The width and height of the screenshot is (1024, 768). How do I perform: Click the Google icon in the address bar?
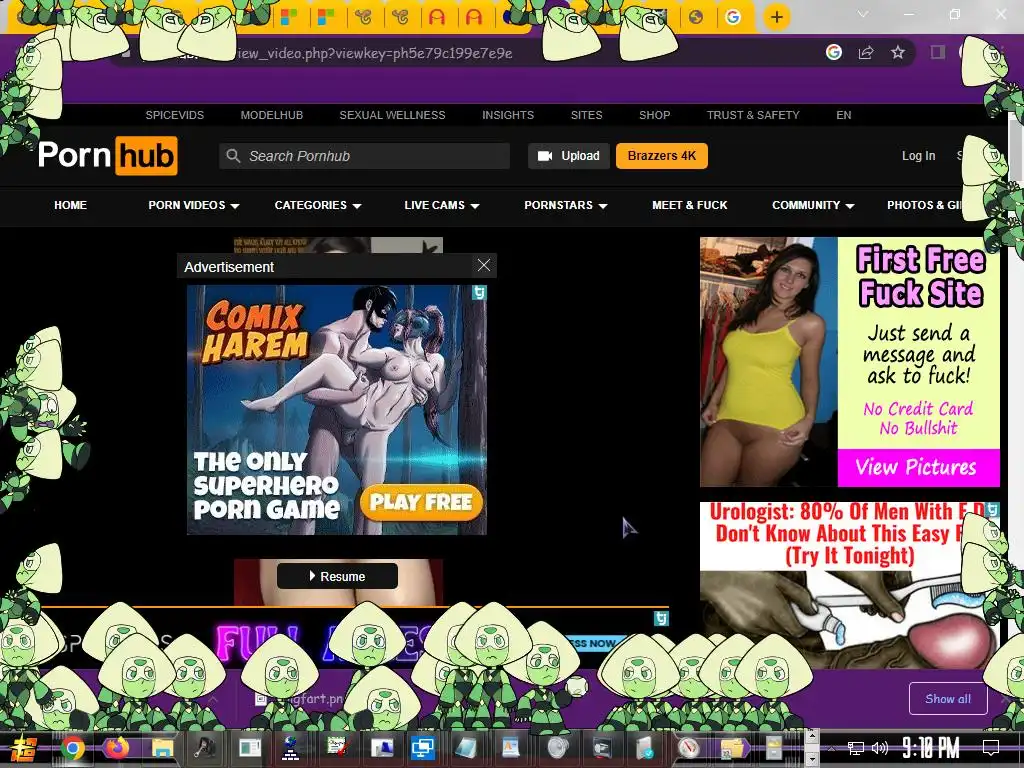click(833, 52)
